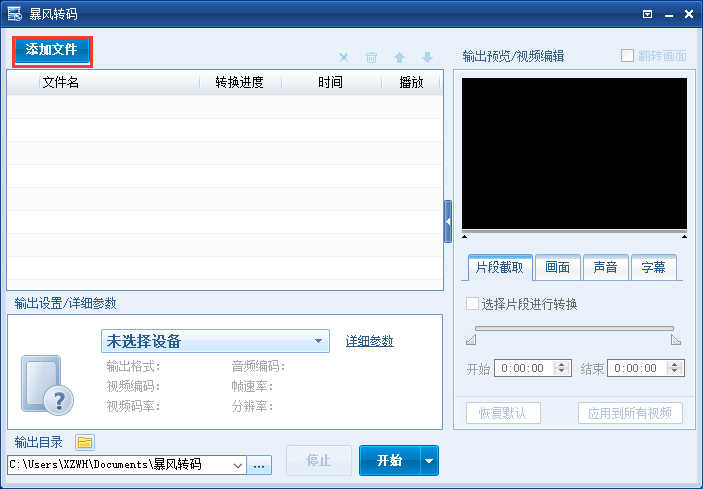Expand the 未选择设备 device dropdown

coord(319,341)
